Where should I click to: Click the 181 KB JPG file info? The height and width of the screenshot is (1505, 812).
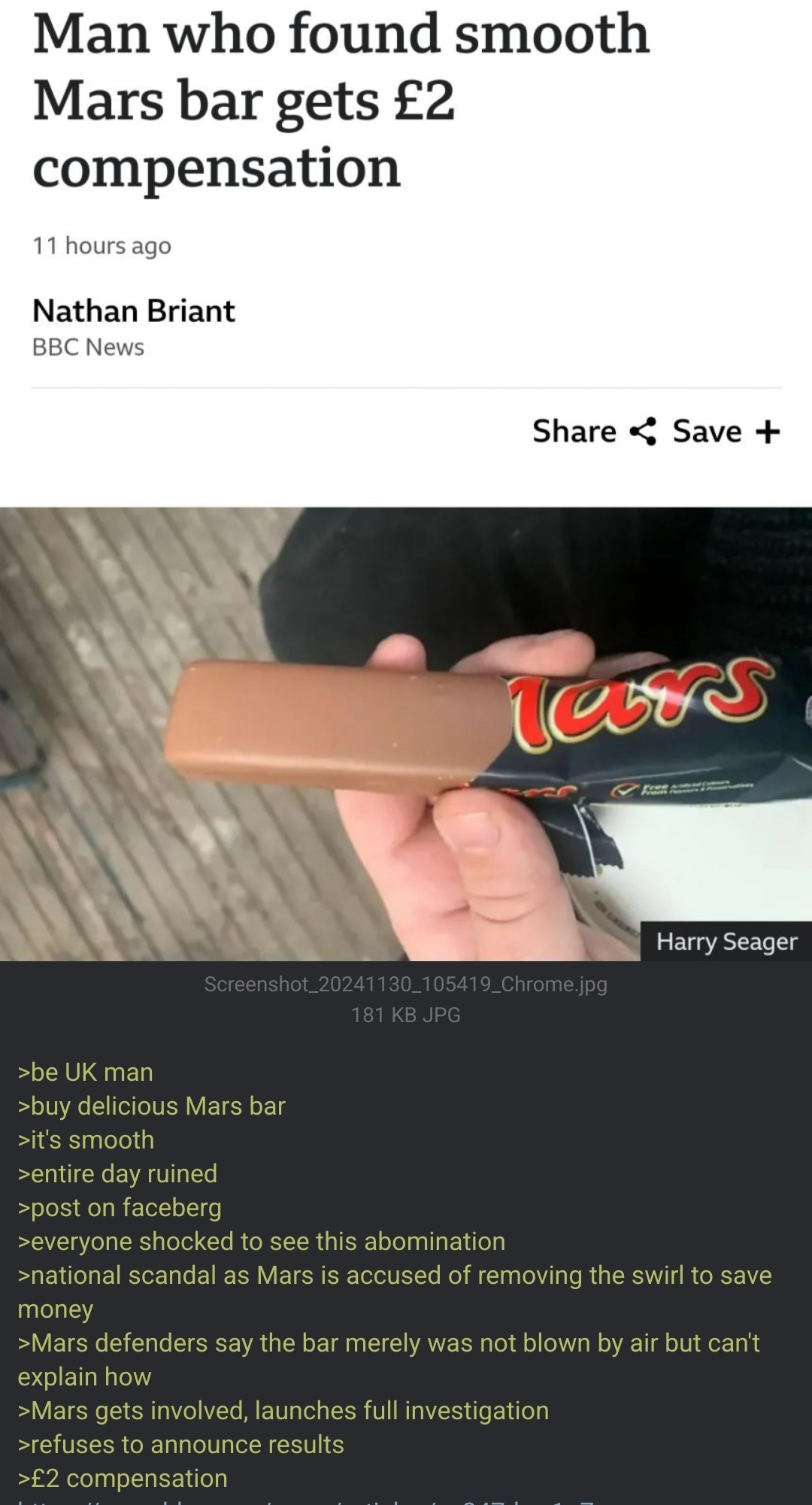tap(405, 1015)
